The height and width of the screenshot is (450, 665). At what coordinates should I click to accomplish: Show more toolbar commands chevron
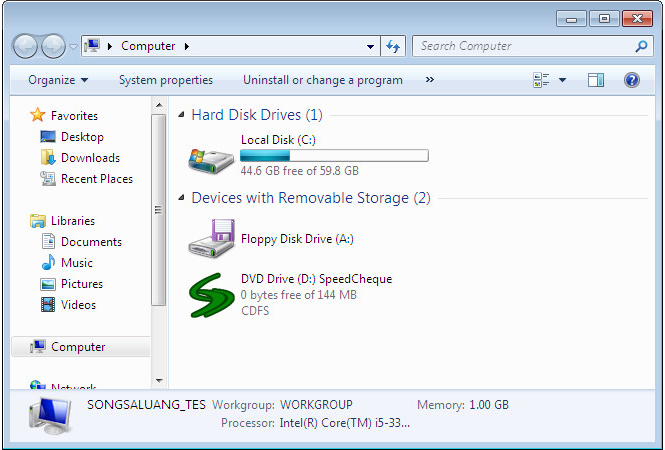pyautogui.click(x=430, y=79)
